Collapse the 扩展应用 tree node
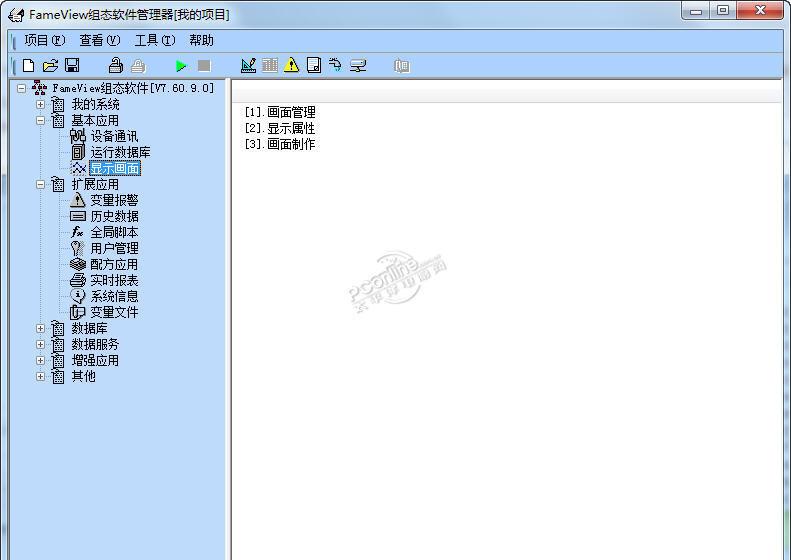This screenshot has height=560, width=791. click(x=40, y=185)
